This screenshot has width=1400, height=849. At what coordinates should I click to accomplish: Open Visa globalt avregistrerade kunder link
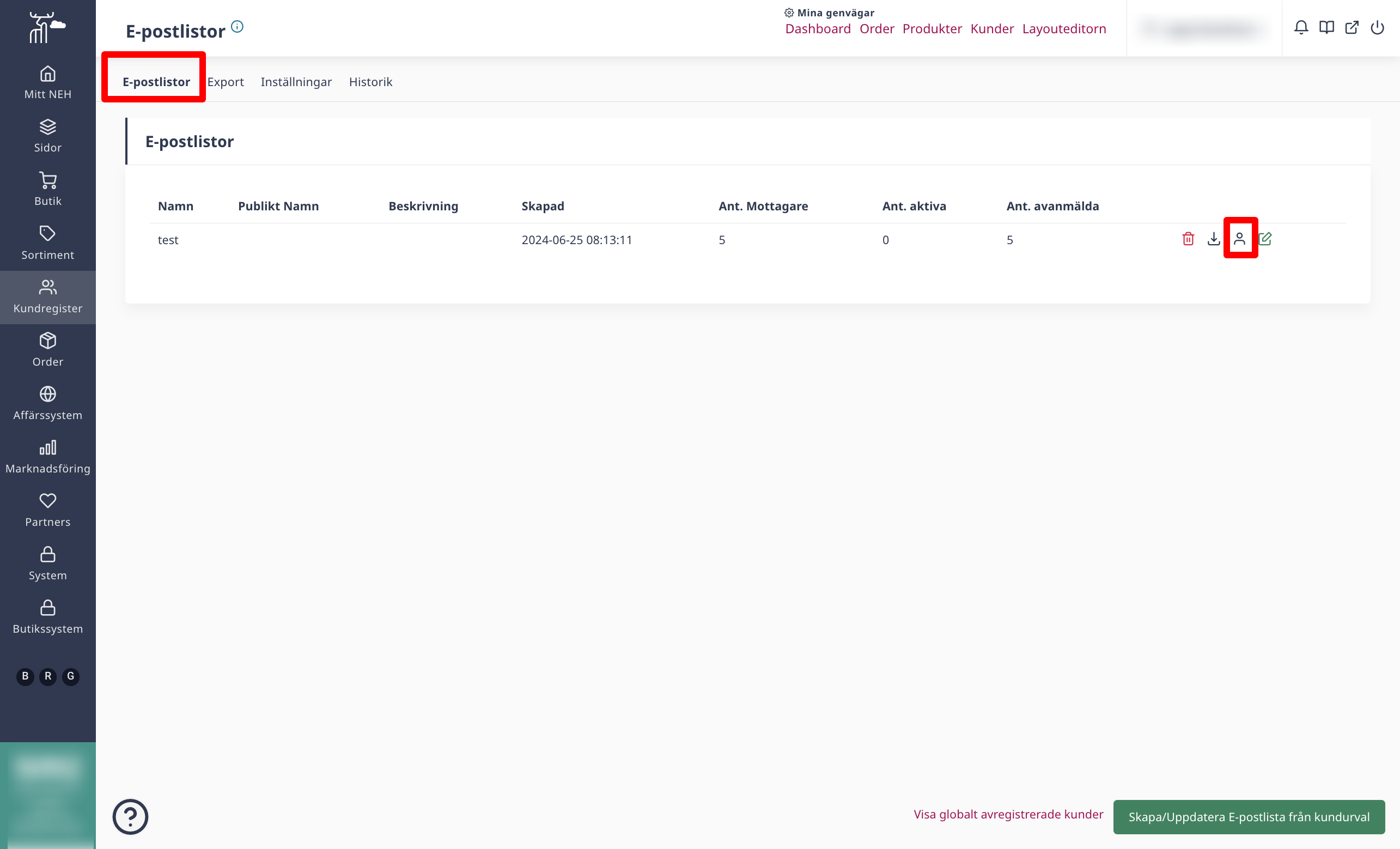tap(1008, 814)
